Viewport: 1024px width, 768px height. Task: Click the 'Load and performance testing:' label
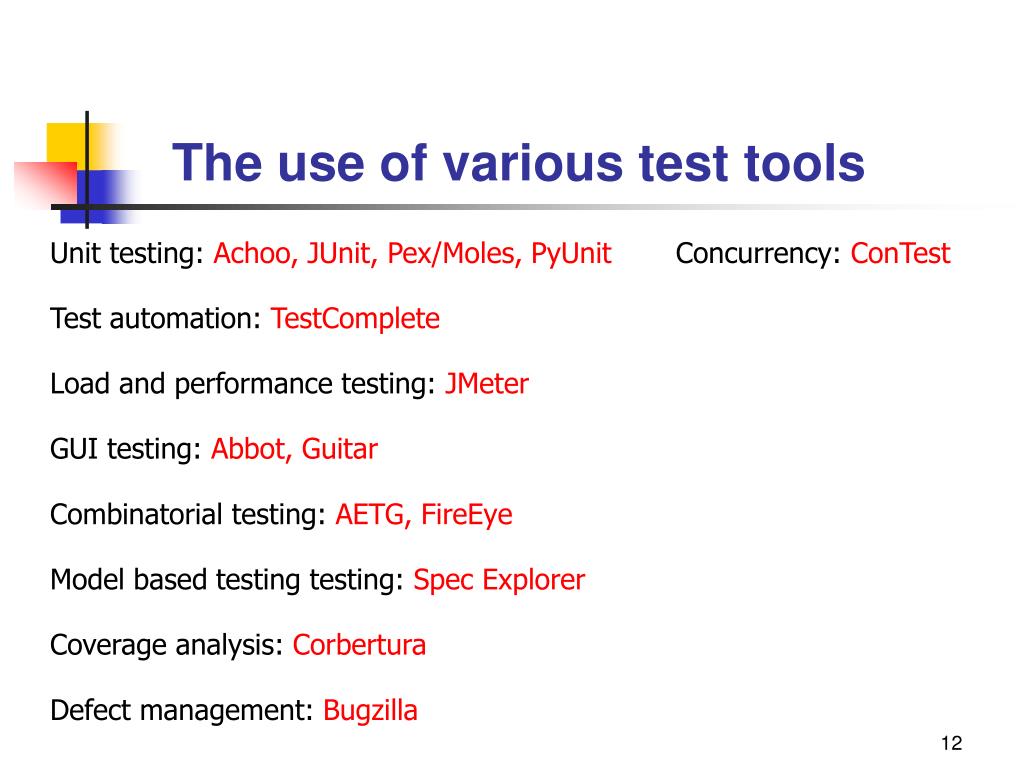click(243, 385)
